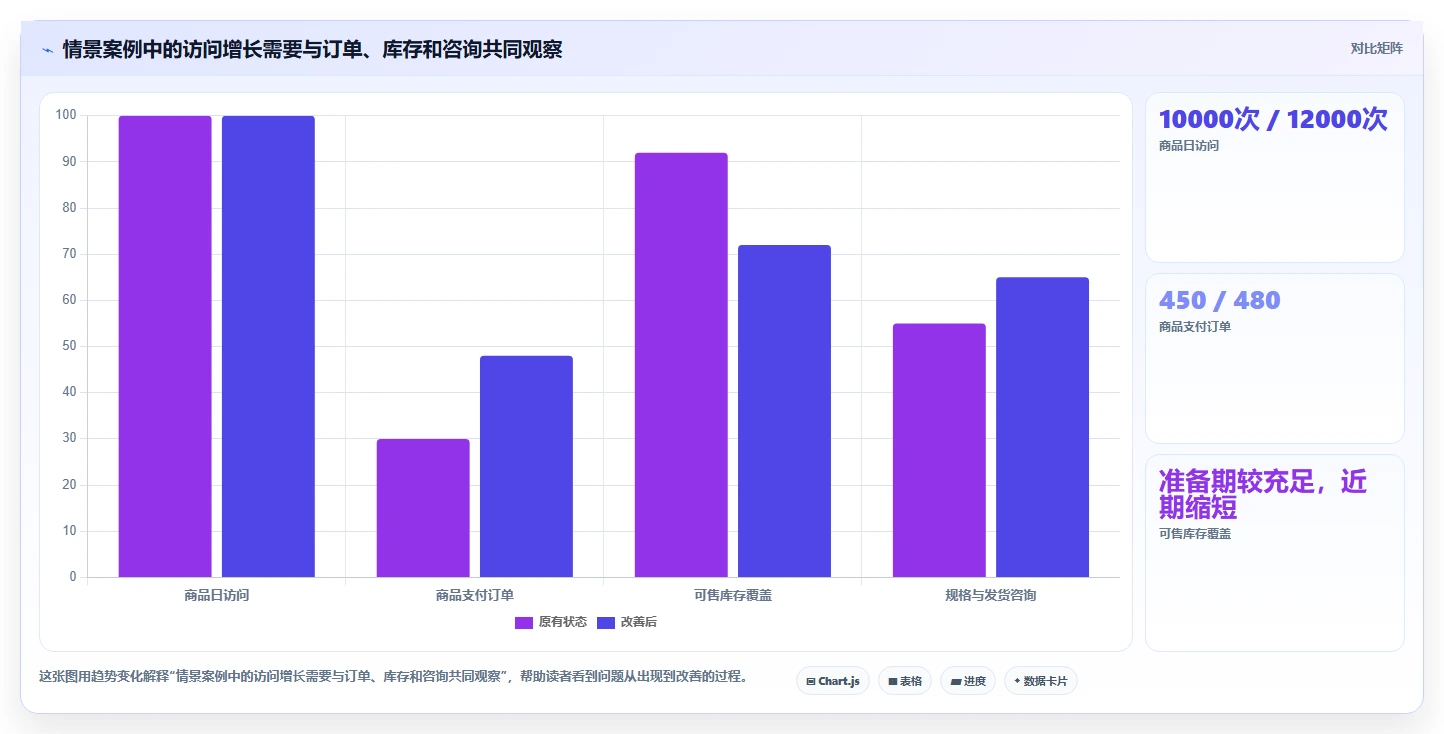This screenshot has height=734, width=1444.
Task: Click the value 10000次 / 12000次
Action: tap(1273, 120)
